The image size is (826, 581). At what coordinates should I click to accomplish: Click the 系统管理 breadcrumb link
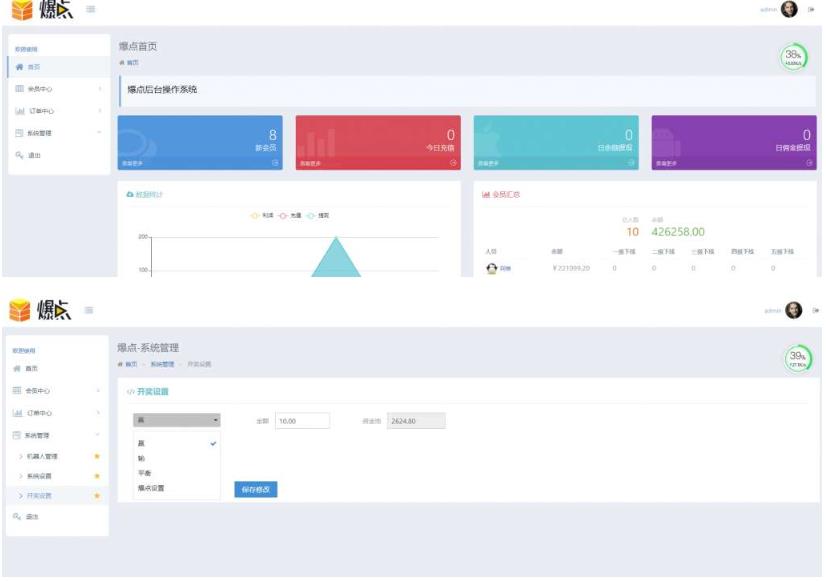(x=162, y=364)
